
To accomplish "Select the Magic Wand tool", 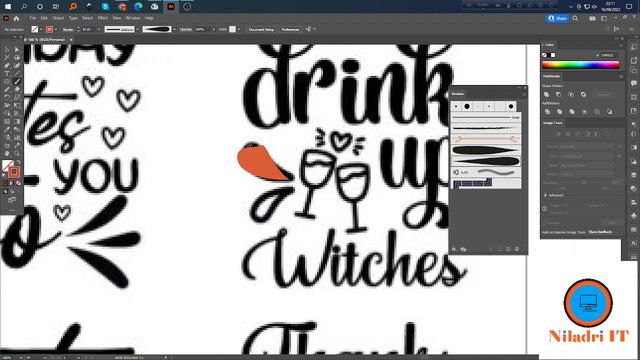I will pyautogui.click(x=7, y=58).
